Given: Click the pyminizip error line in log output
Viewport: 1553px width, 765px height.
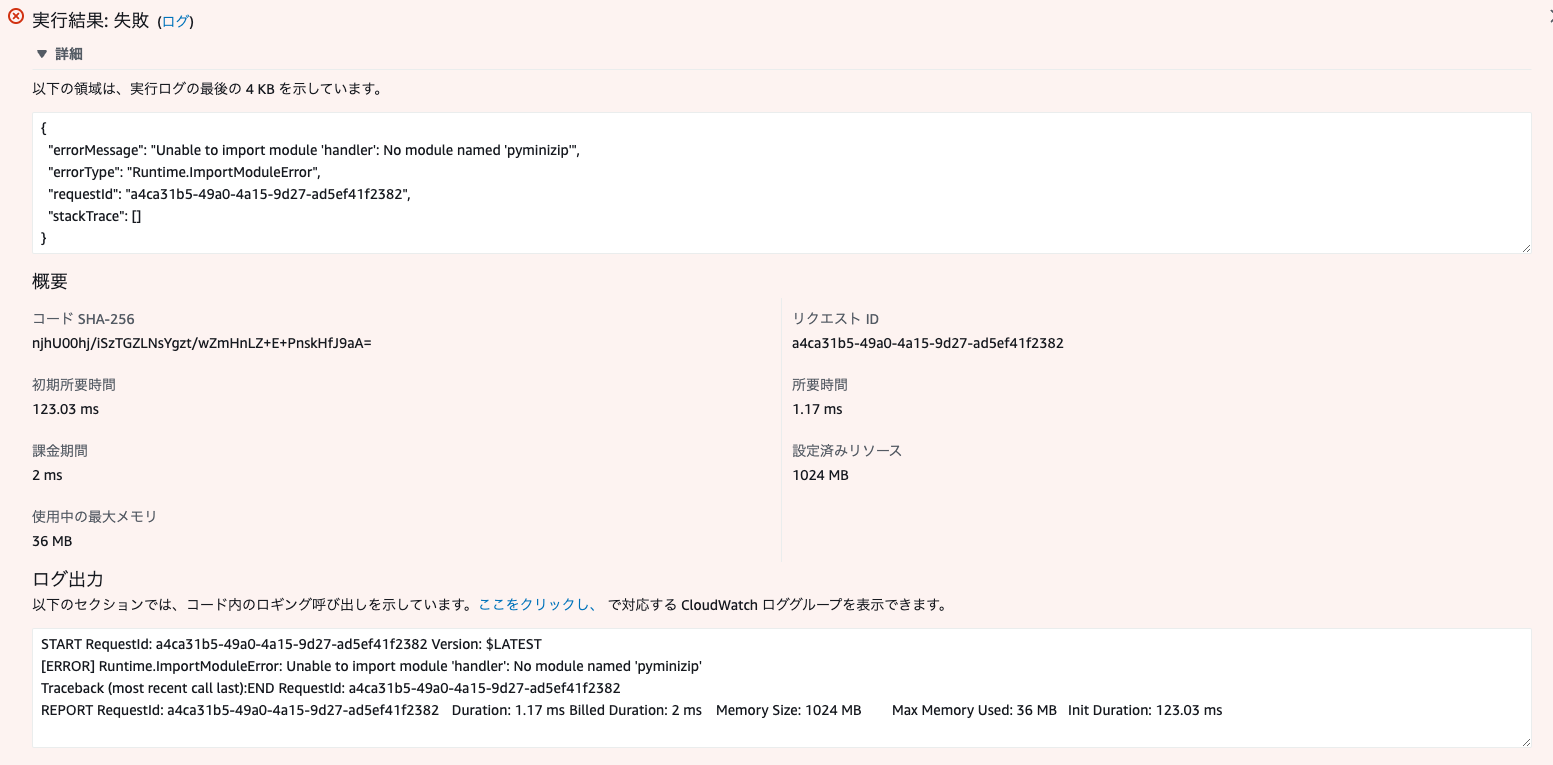Looking at the screenshot, I should coord(368,666).
